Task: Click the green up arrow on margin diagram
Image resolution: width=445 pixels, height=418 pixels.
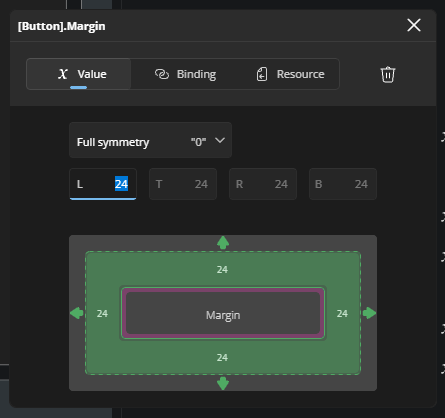Action: pos(223,242)
